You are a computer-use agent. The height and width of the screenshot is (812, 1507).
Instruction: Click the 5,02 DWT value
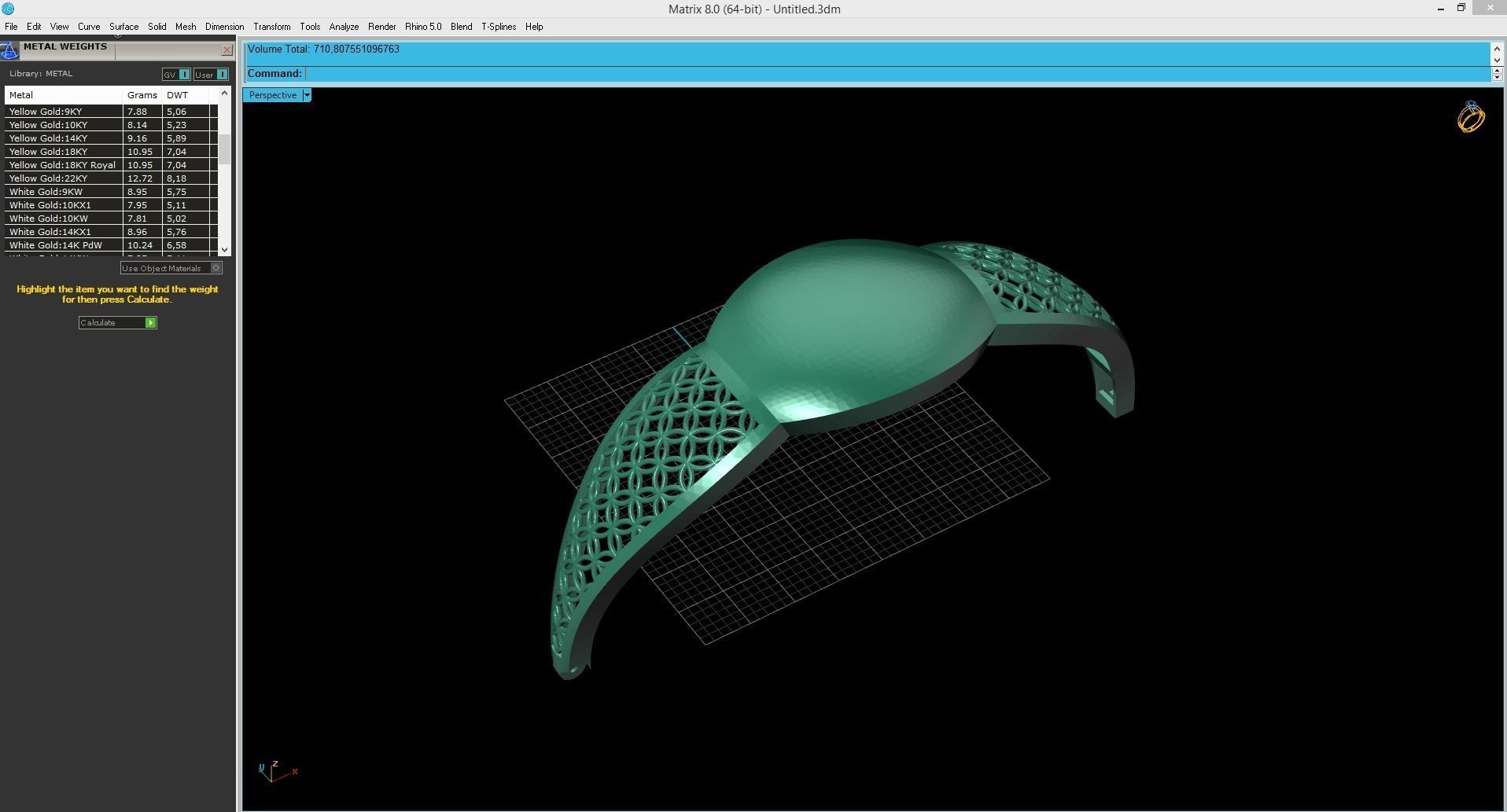[x=176, y=219]
